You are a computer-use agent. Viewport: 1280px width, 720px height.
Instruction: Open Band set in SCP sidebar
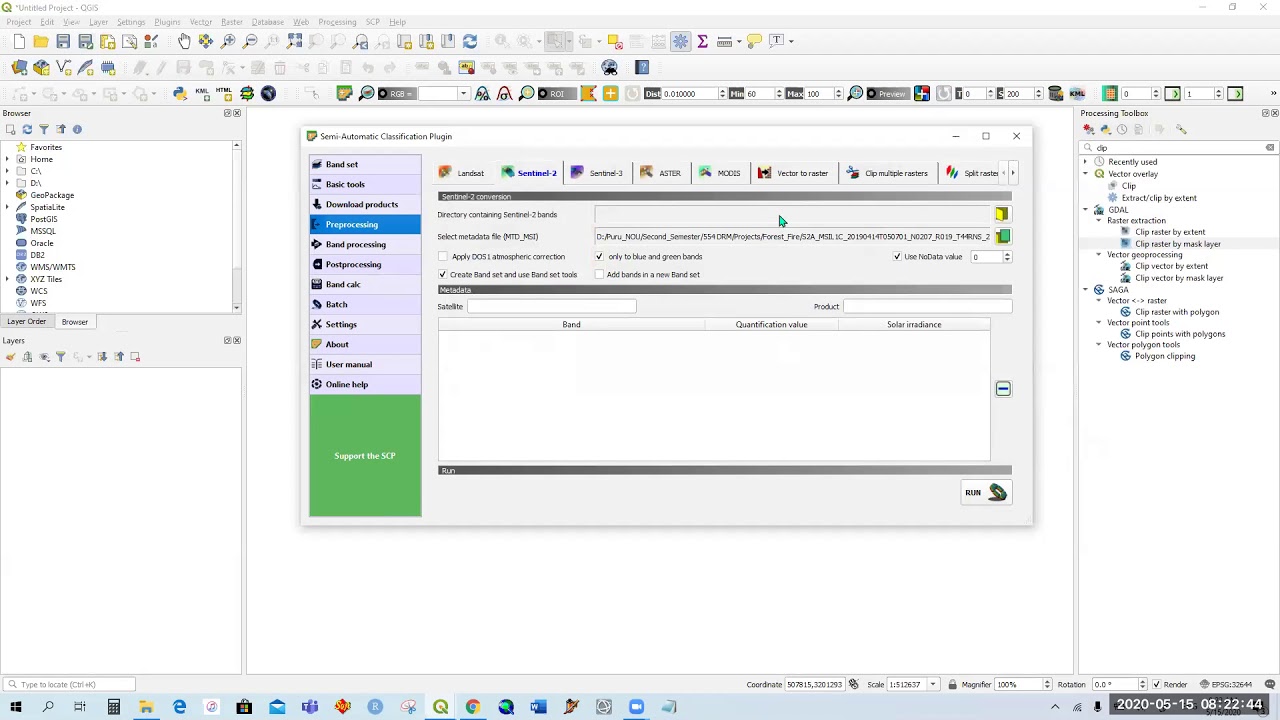(365, 164)
